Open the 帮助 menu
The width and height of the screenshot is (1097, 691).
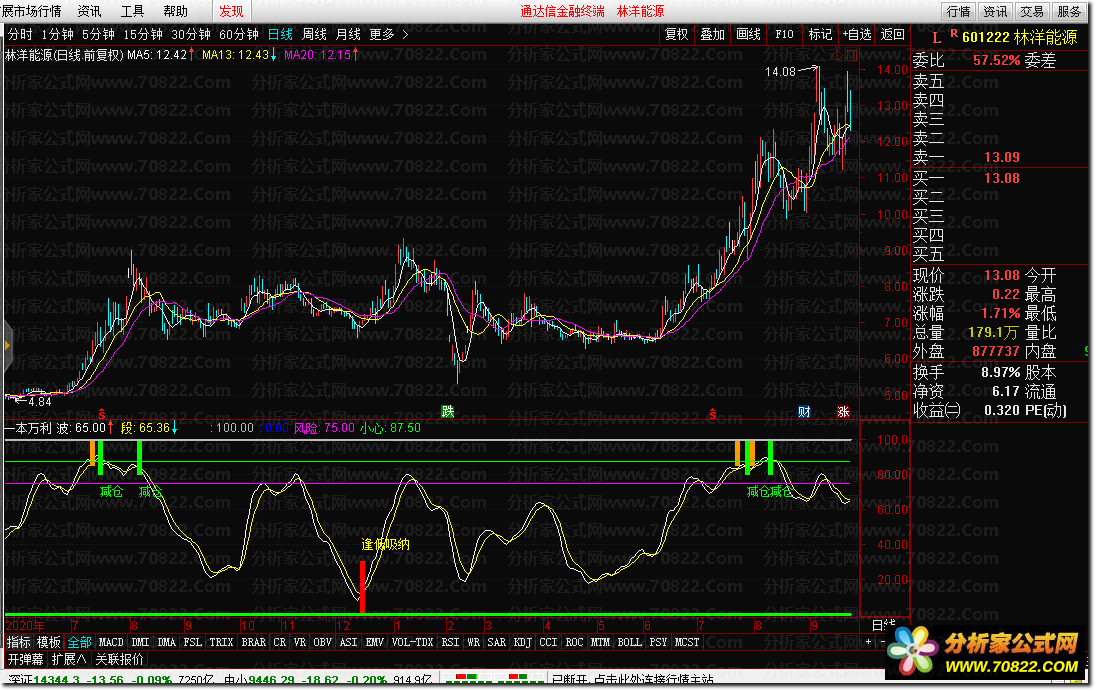[x=176, y=11]
